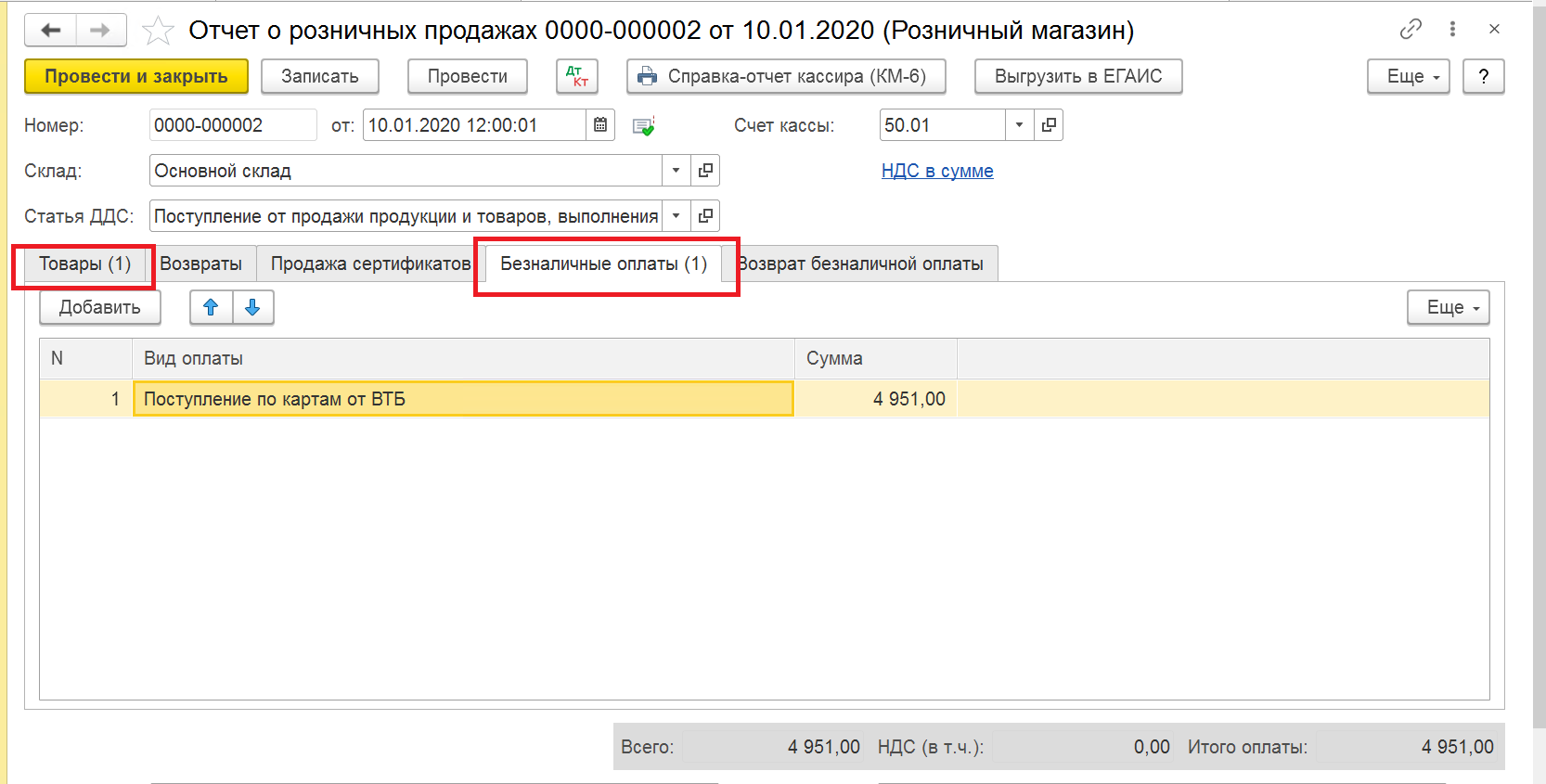
Task: Expand the Статья ДДС dropdown list
Action: tap(676, 216)
